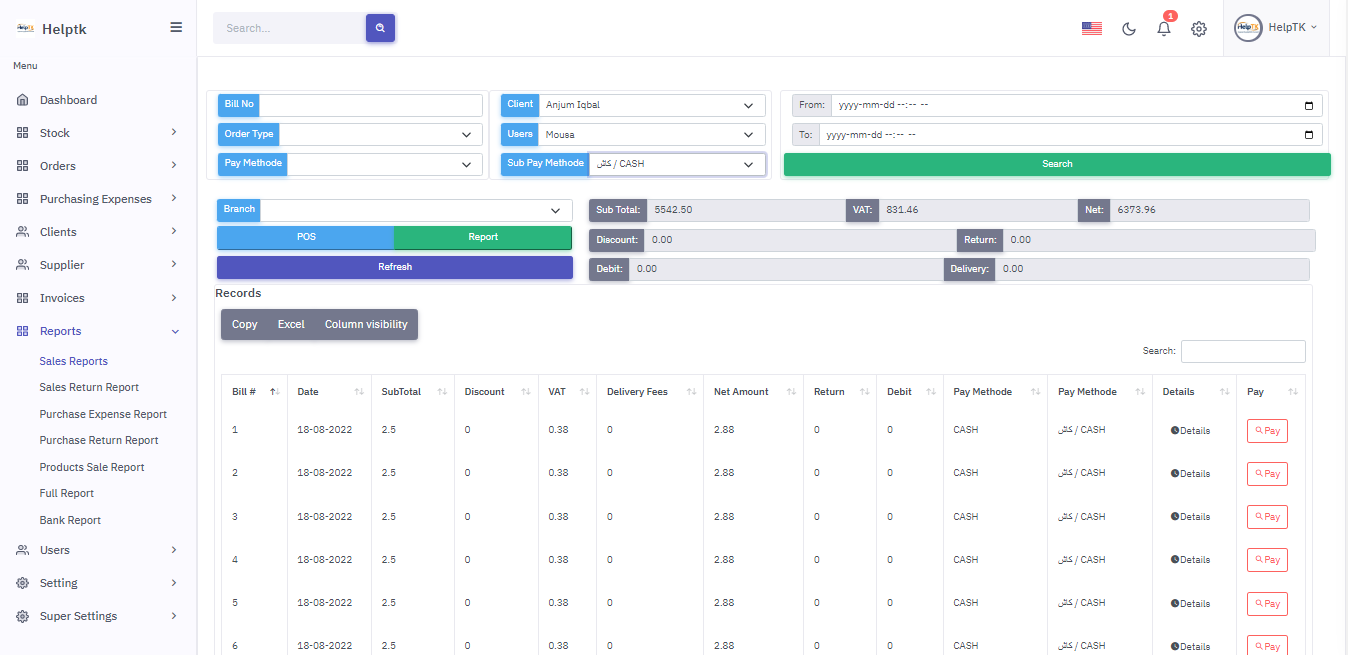Open the notifications bell
This screenshot has height=655, width=1348.
[x=1163, y=29]
